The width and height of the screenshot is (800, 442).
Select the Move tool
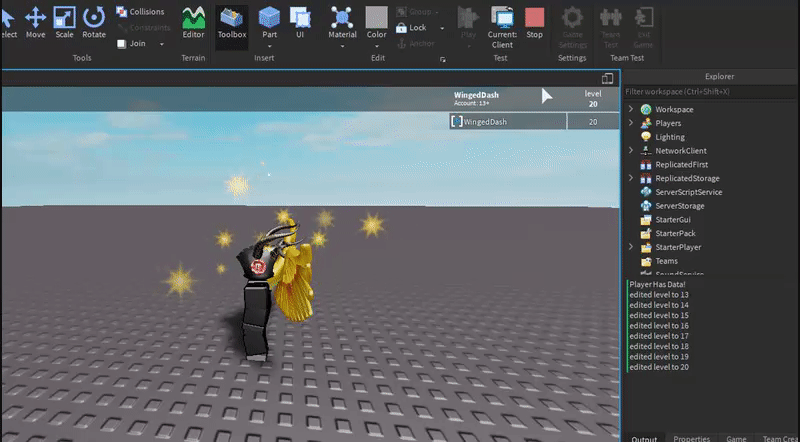tap(35, 23)
